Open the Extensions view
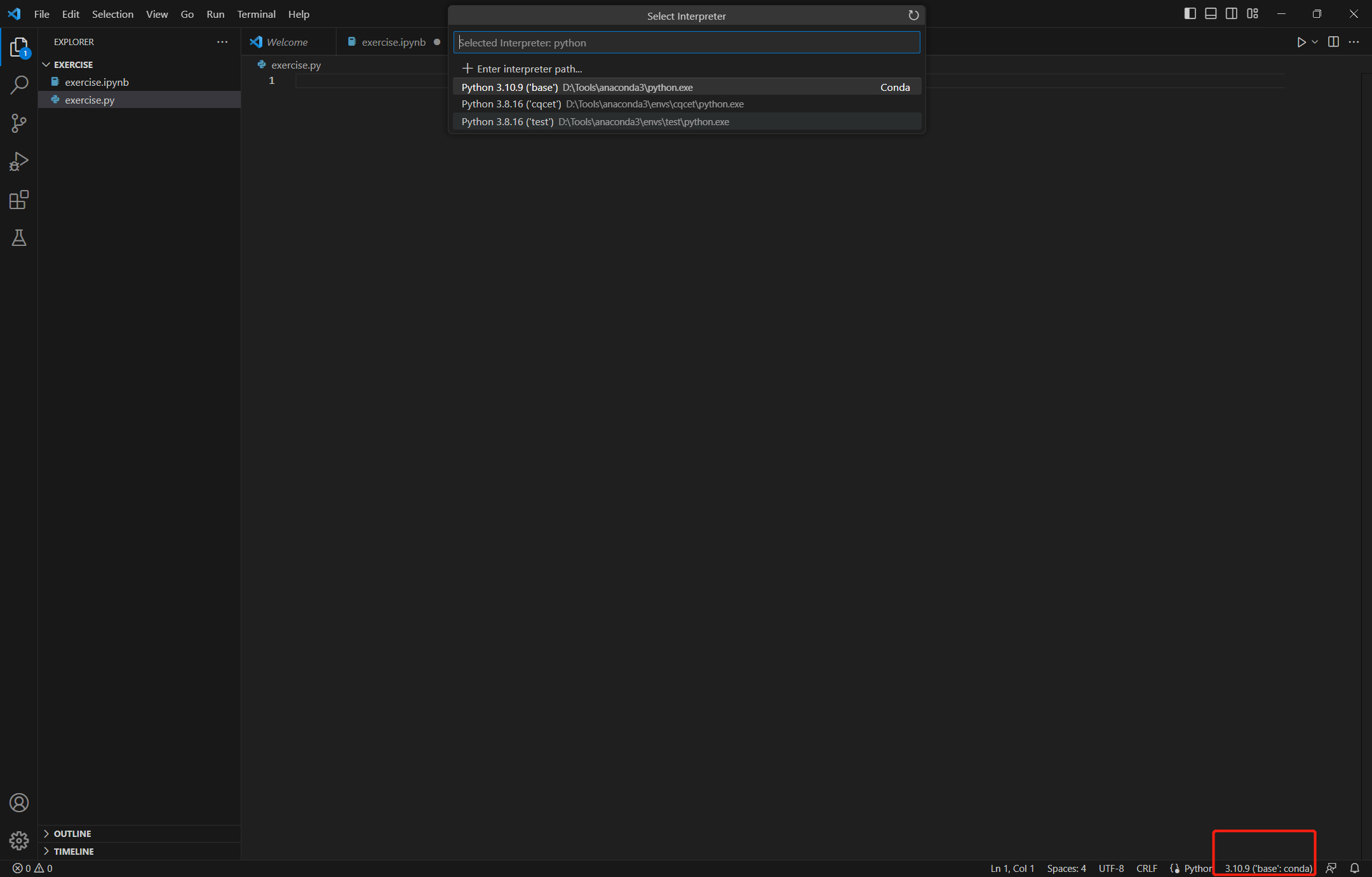 pyautogui.click(x=19, y=200)
